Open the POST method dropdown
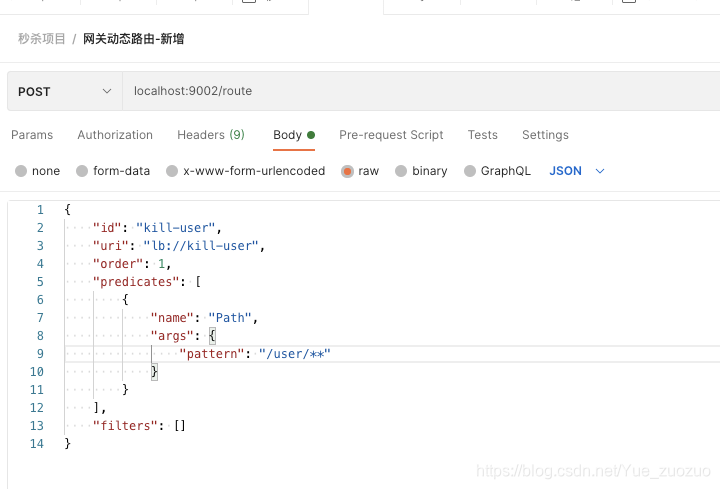The image size is (720, 489). (65, 91)
